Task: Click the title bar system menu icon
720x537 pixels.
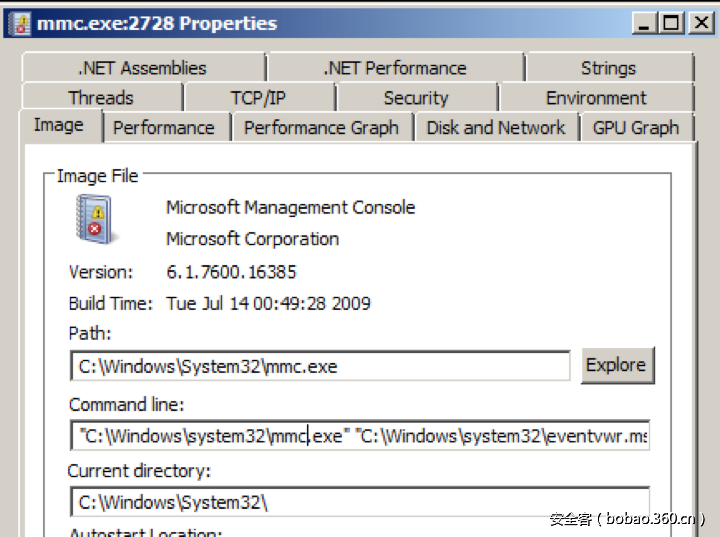Action: 19,23
